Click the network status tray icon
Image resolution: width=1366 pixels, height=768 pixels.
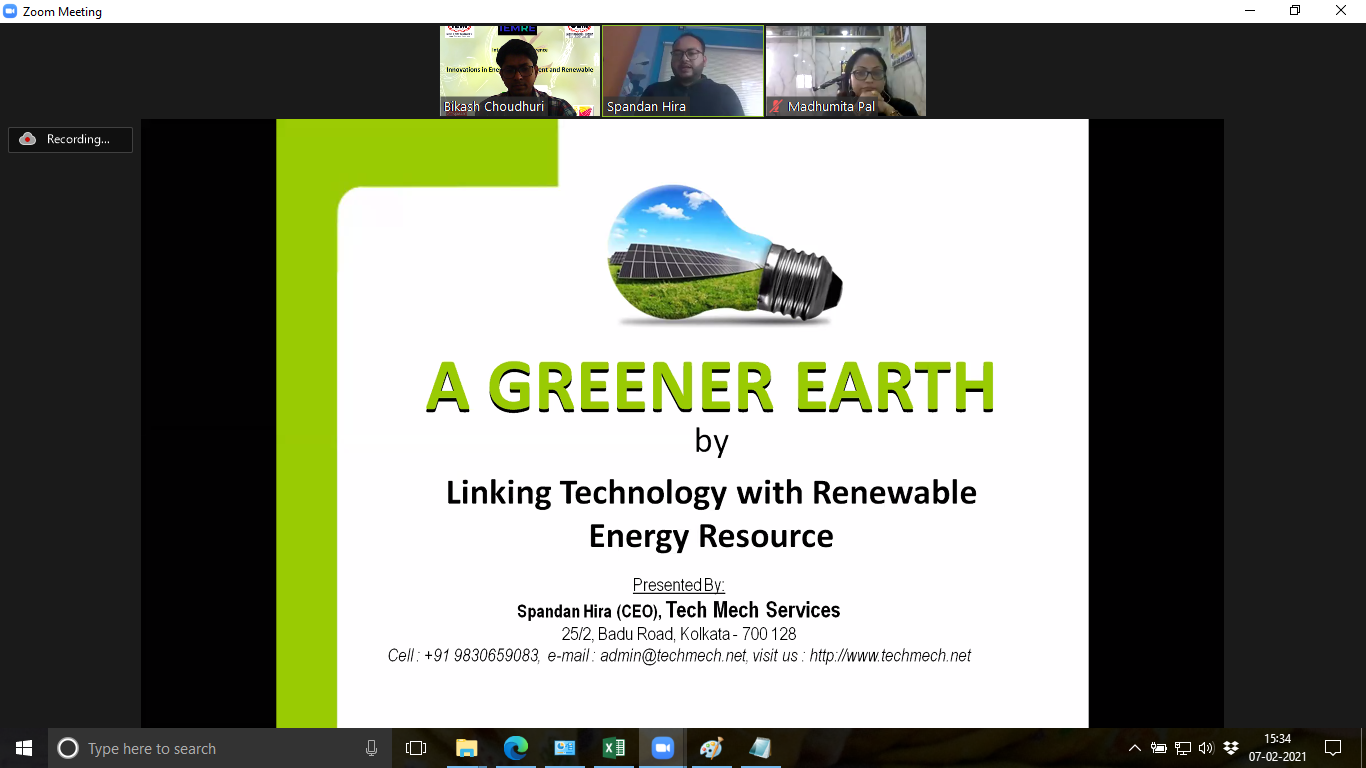coord(1183,748)
